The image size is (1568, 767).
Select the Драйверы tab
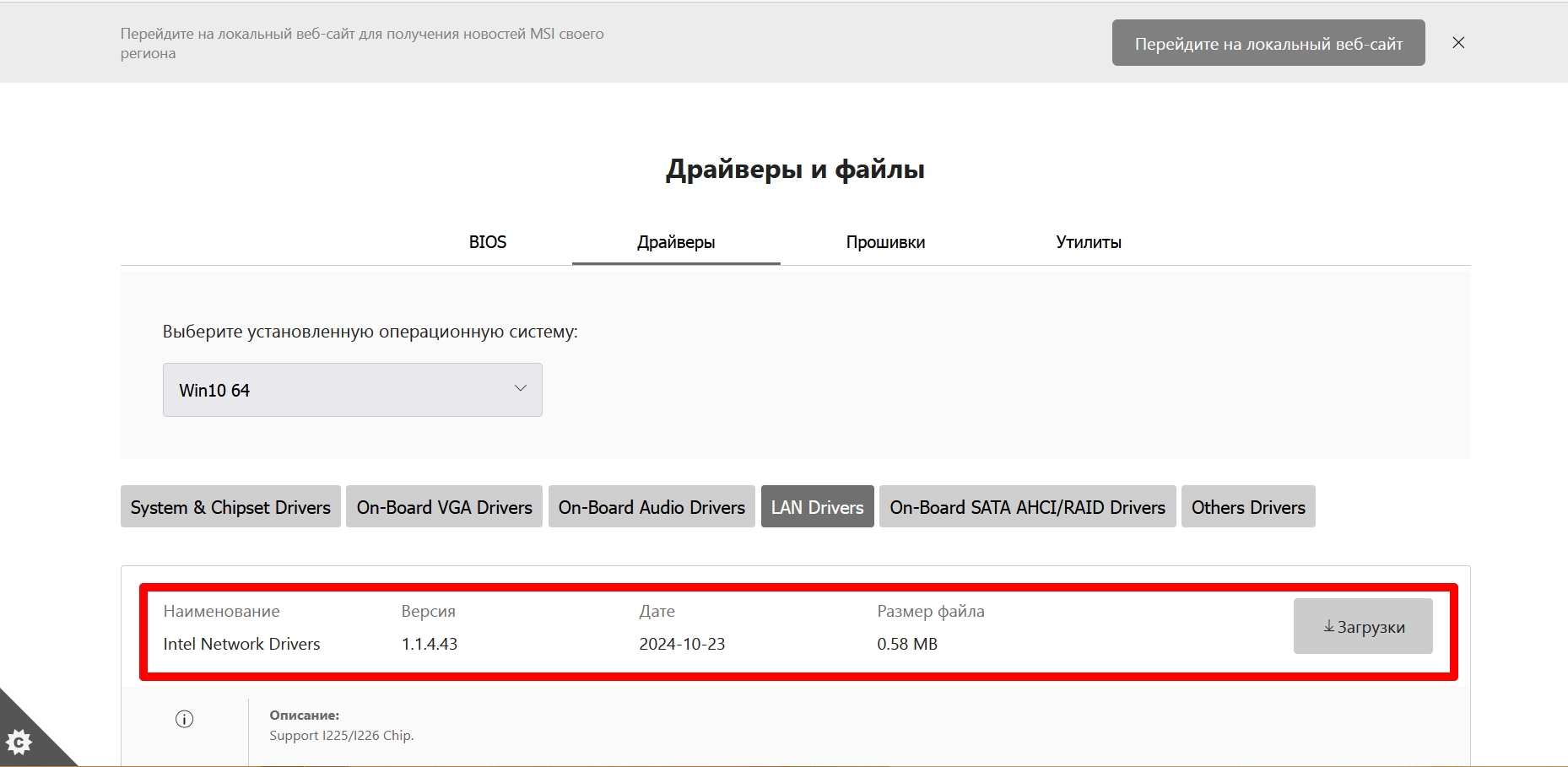(x=676, y=242)
